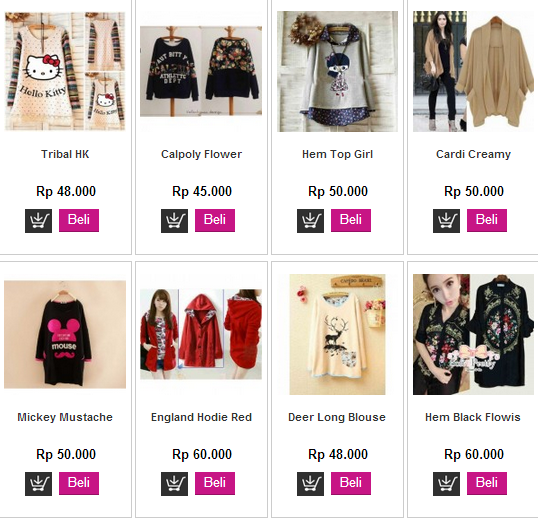Buy Calpoly Flower with Beli button
538x521 pixels.
point(215,220)
